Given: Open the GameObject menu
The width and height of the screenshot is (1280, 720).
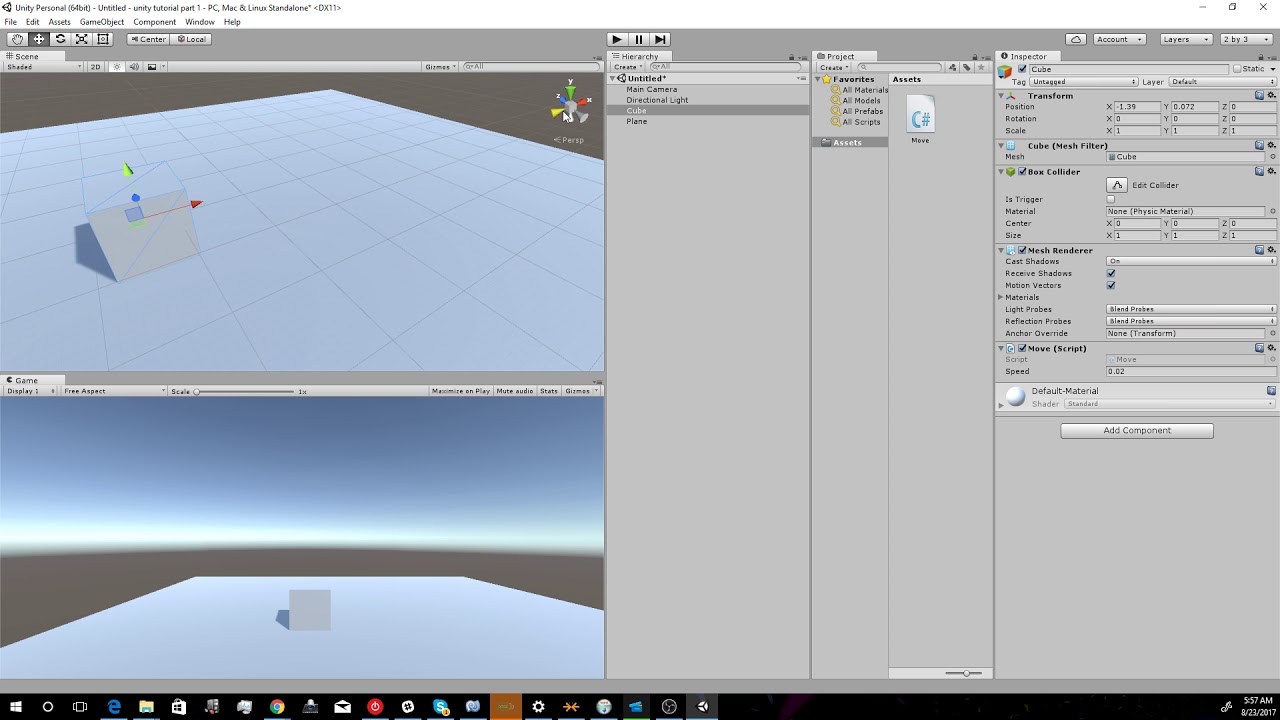Looking at the screenshot, I should click(102, 22).
